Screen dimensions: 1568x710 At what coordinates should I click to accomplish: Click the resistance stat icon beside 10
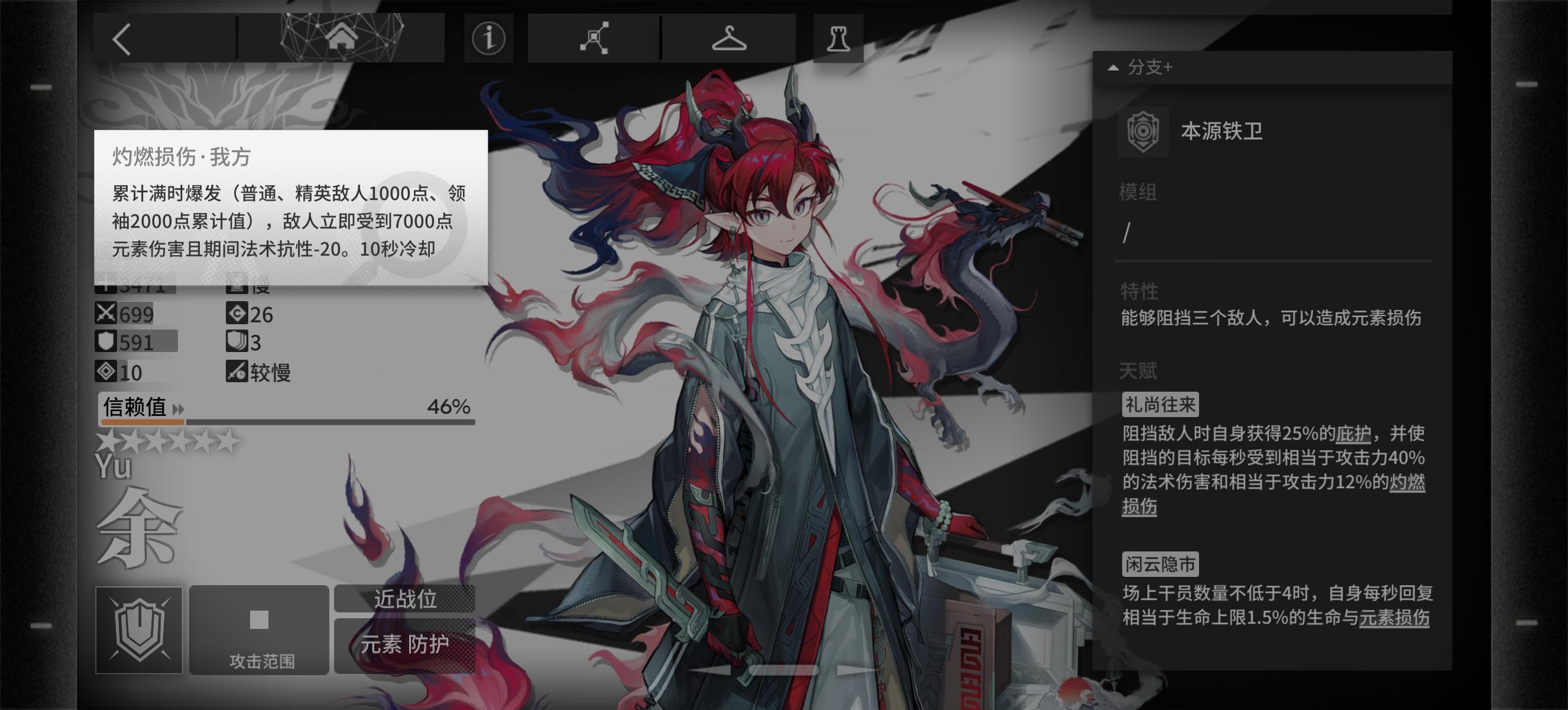pos(106,371)
